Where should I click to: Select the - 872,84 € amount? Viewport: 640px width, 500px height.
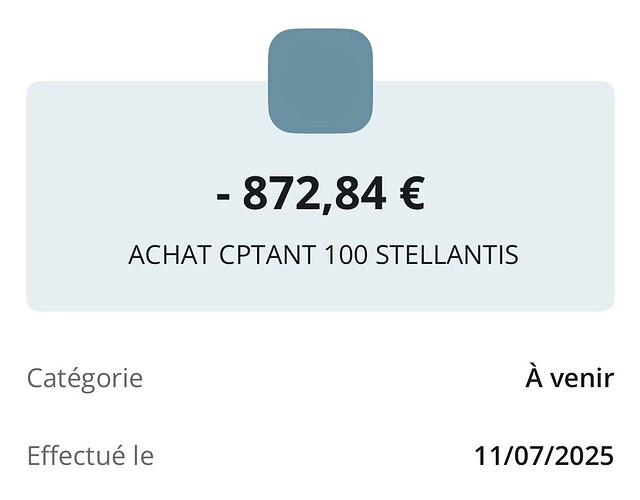point(321,193)
